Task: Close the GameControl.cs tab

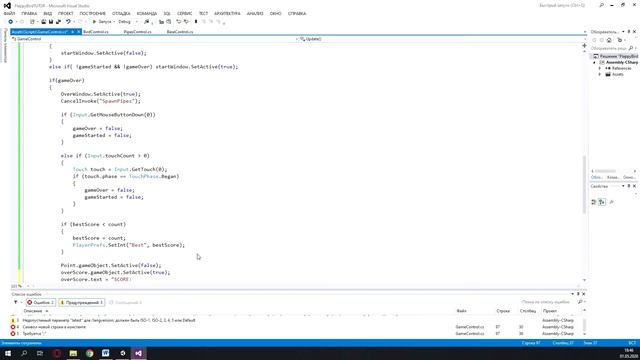Action: [79, 32]
